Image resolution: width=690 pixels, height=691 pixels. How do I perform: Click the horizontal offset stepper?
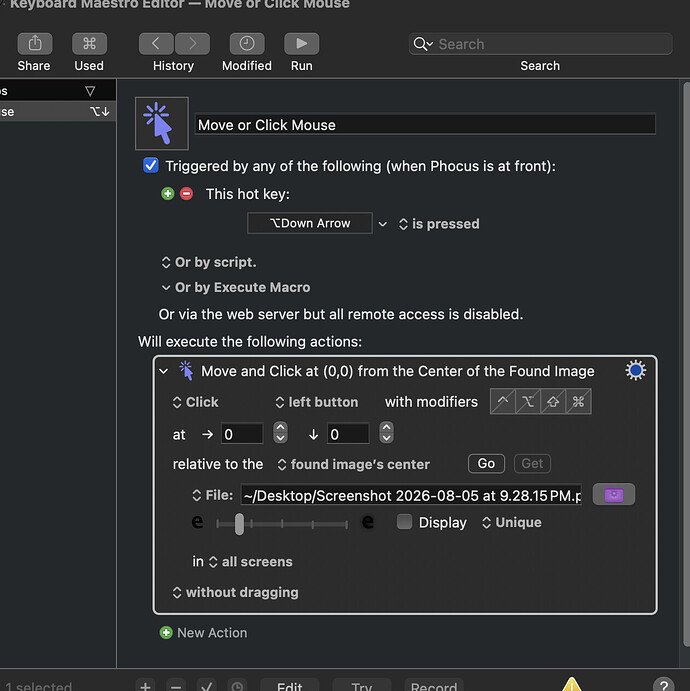[280, 433]
